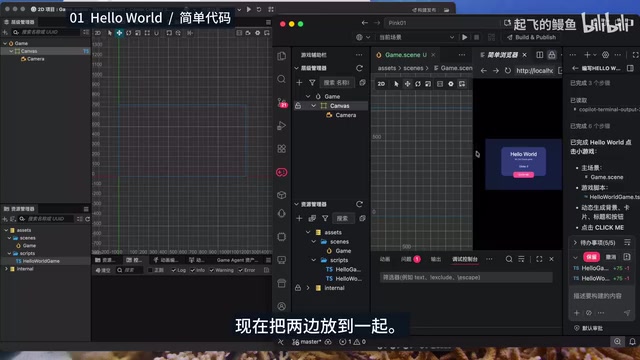
Task: Select the rotate tool in front scene toolbar
Action: pos(418,84)
